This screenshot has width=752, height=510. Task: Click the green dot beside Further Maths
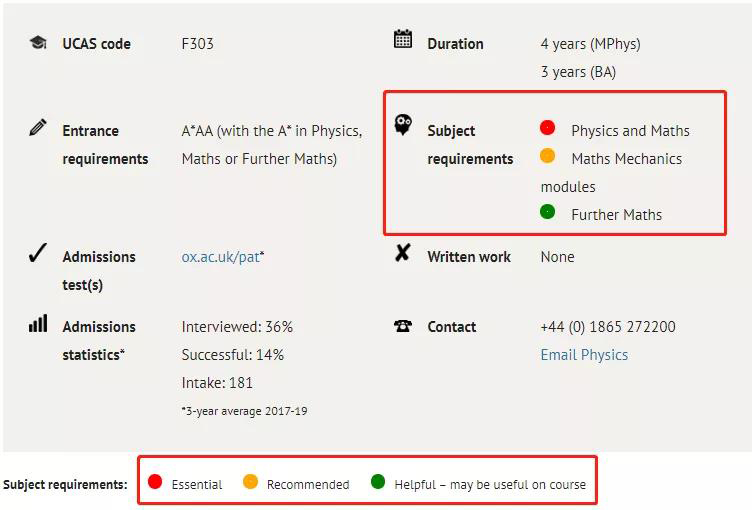[x=547, y=212]
